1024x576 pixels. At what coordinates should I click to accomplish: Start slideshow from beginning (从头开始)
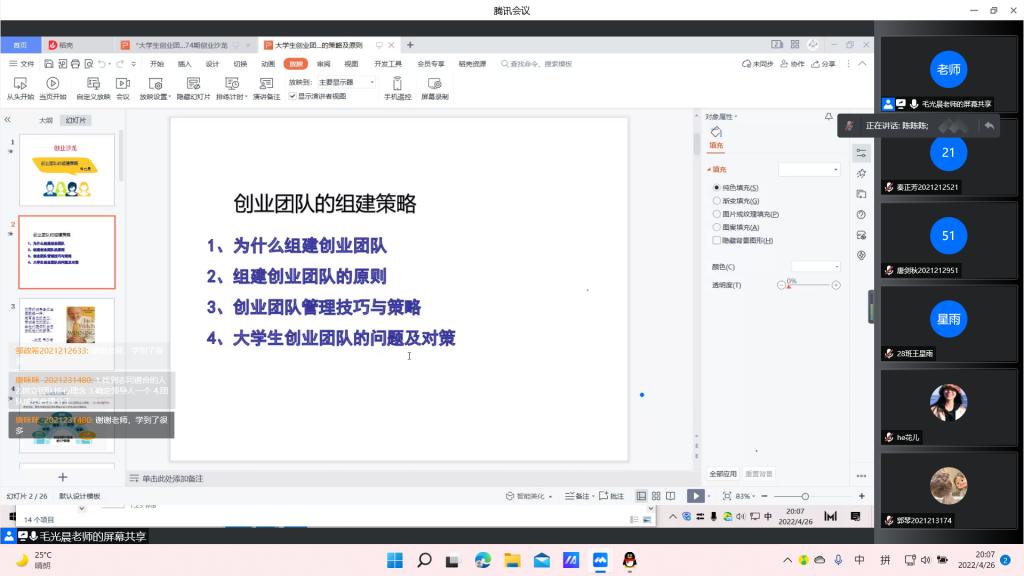(x=21, y=88)
